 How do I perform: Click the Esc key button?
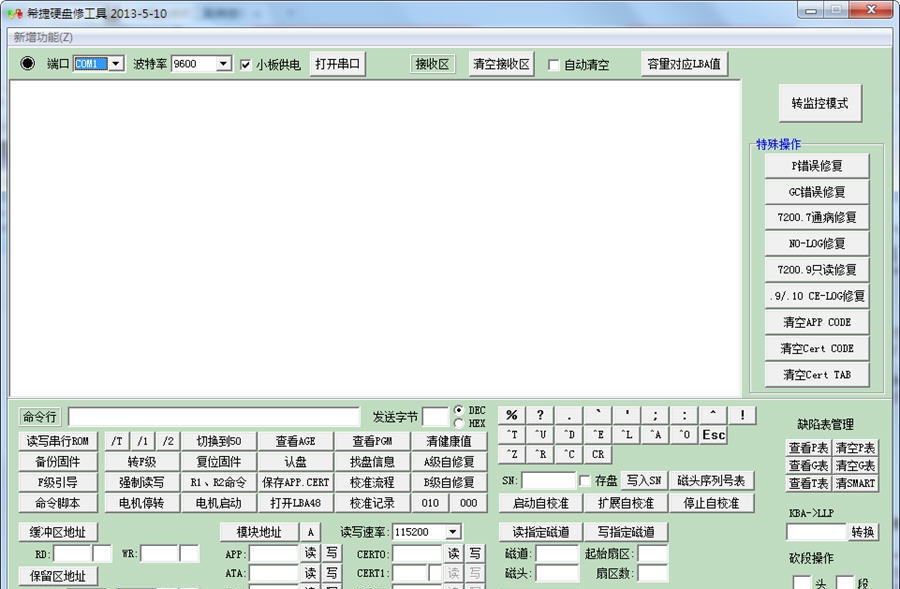click(713, 435)
